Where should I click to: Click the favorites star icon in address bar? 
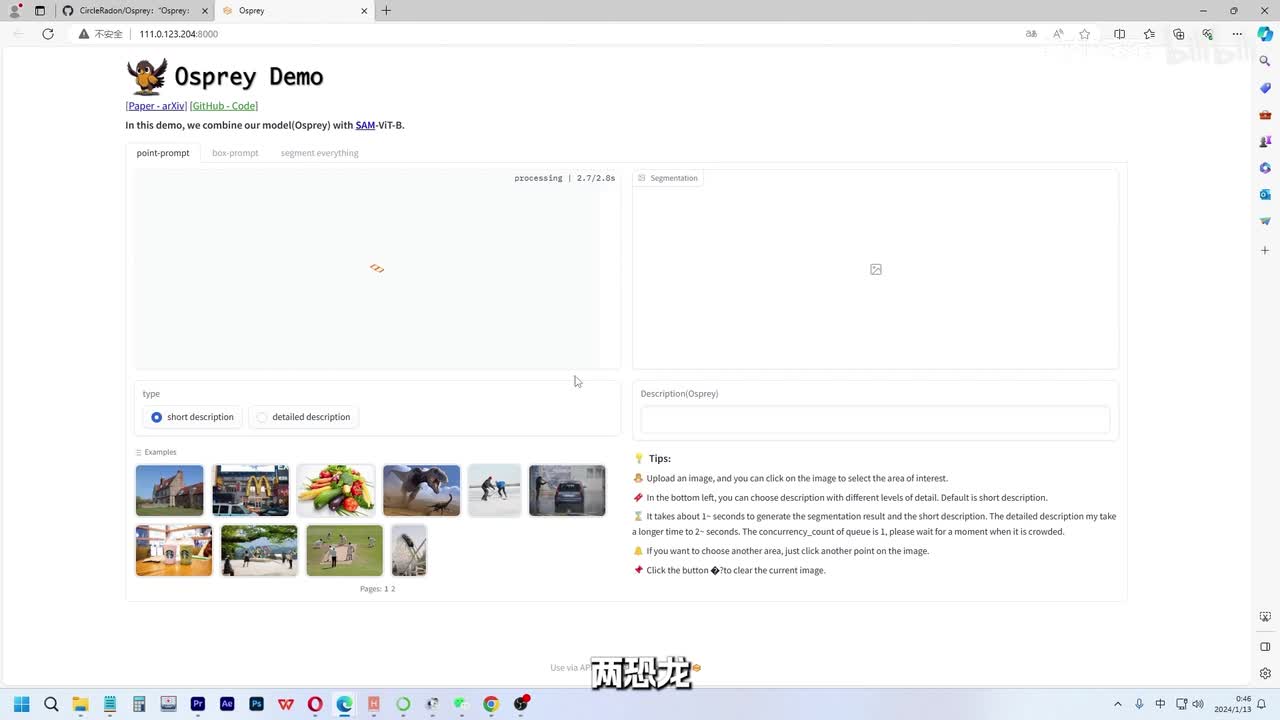(x=1085, y=34)
